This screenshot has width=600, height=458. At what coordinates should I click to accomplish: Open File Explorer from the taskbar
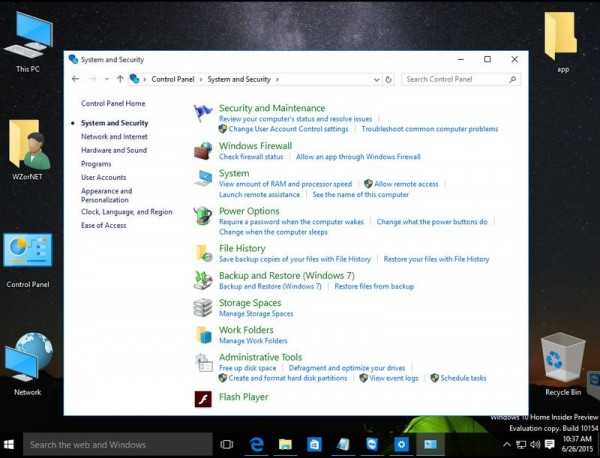pos(285,445)
